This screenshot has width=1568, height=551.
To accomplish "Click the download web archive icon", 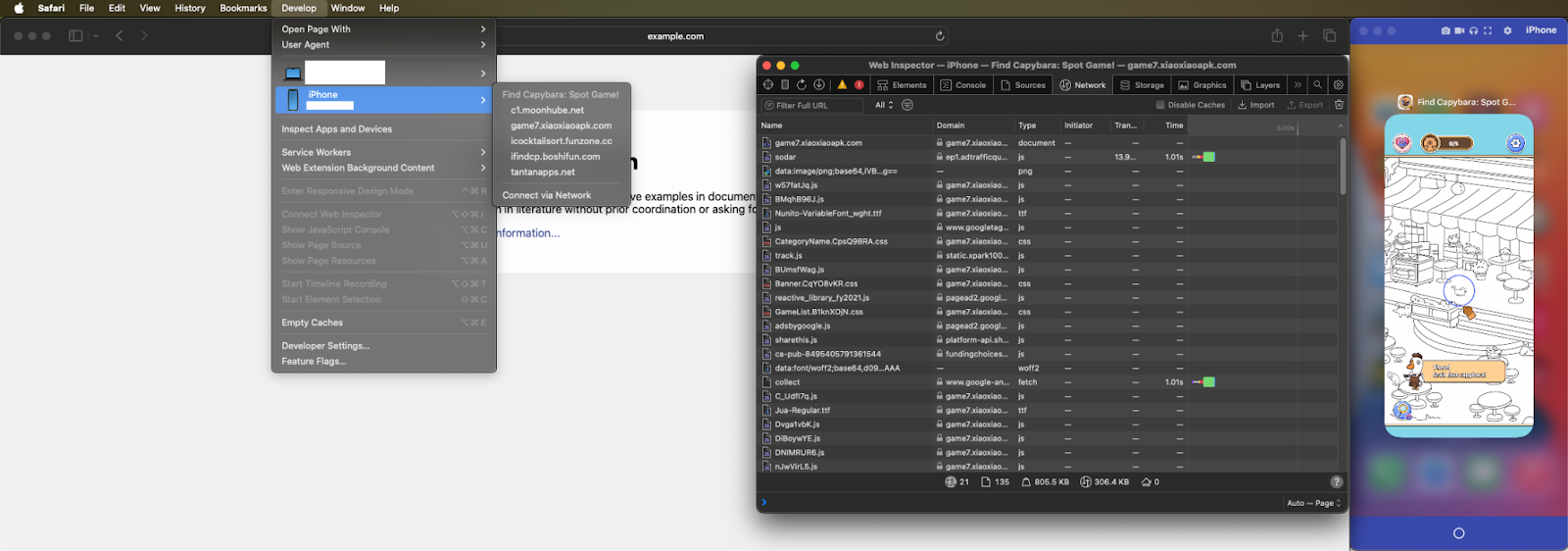I will click(x=819, y=85).
